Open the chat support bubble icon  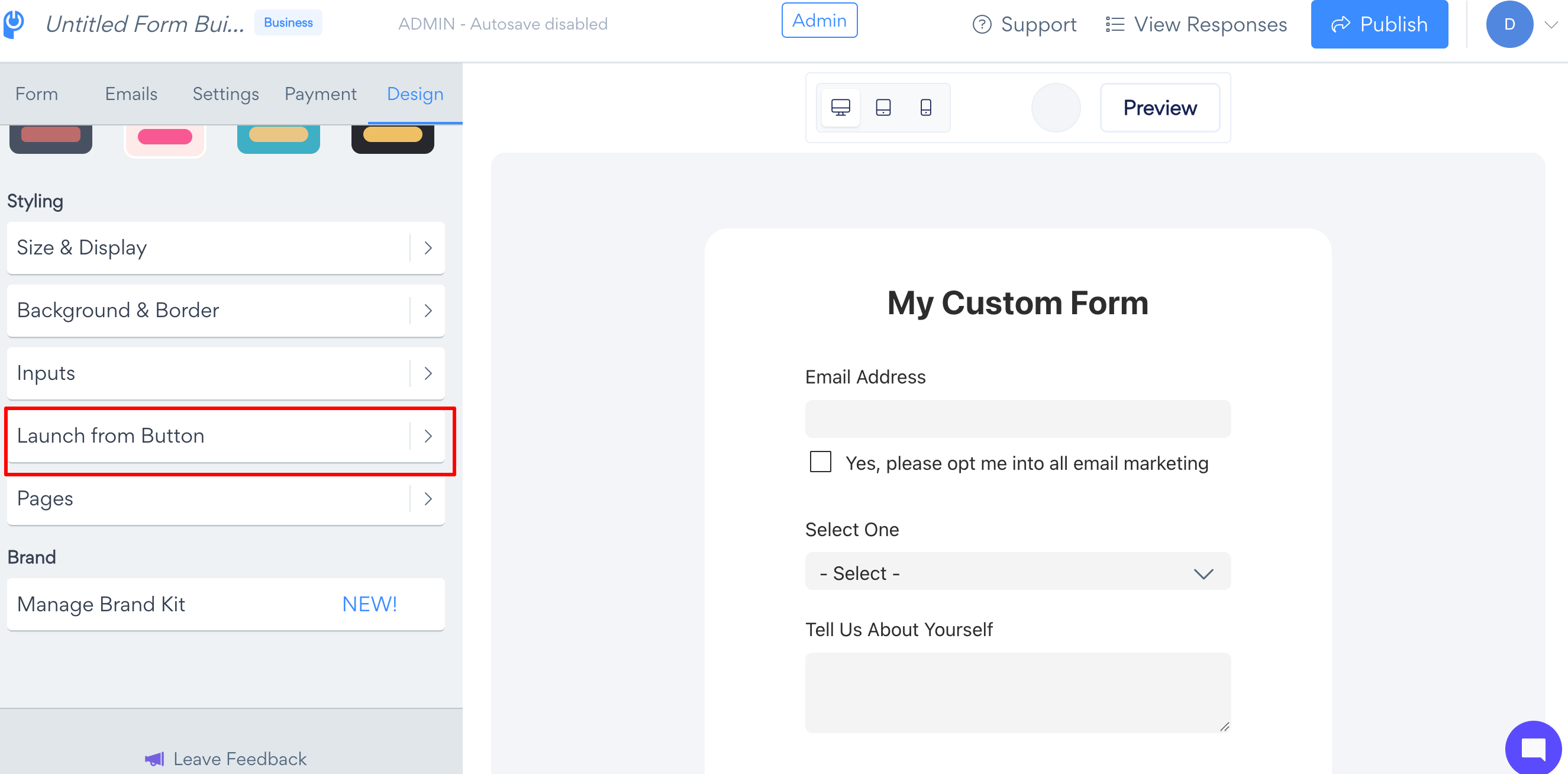click(1532, 749)
